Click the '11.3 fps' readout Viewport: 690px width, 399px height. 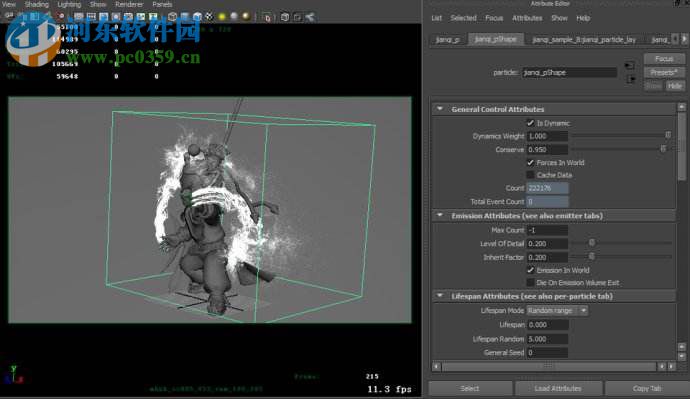coord(389,389)
